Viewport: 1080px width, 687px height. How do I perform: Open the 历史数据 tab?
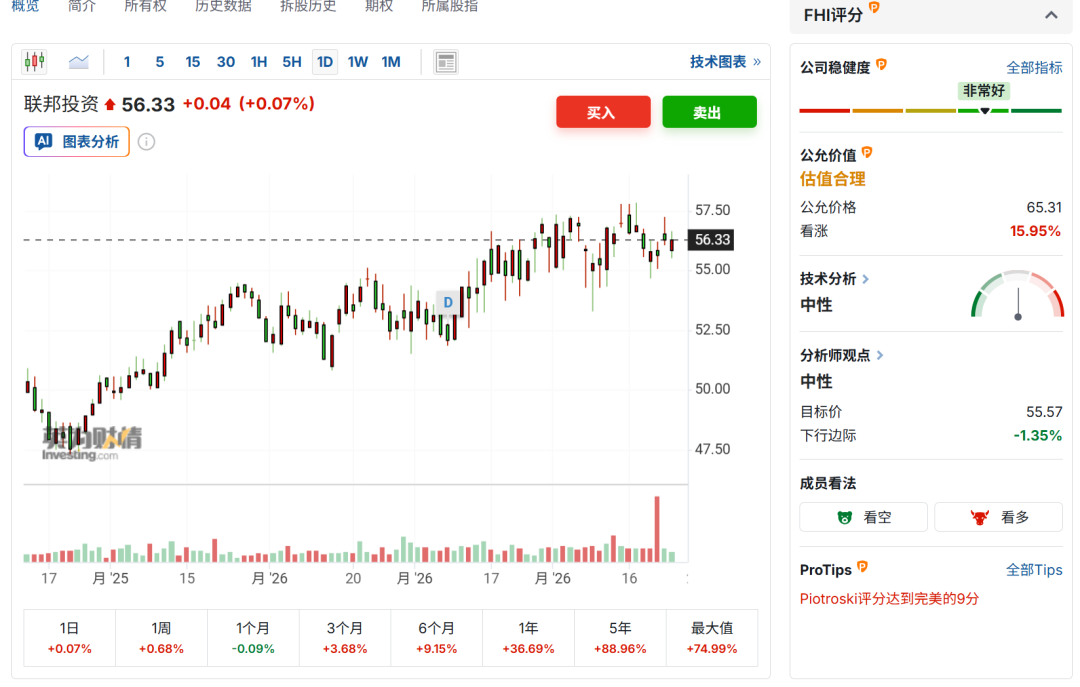tap(223, 6)
